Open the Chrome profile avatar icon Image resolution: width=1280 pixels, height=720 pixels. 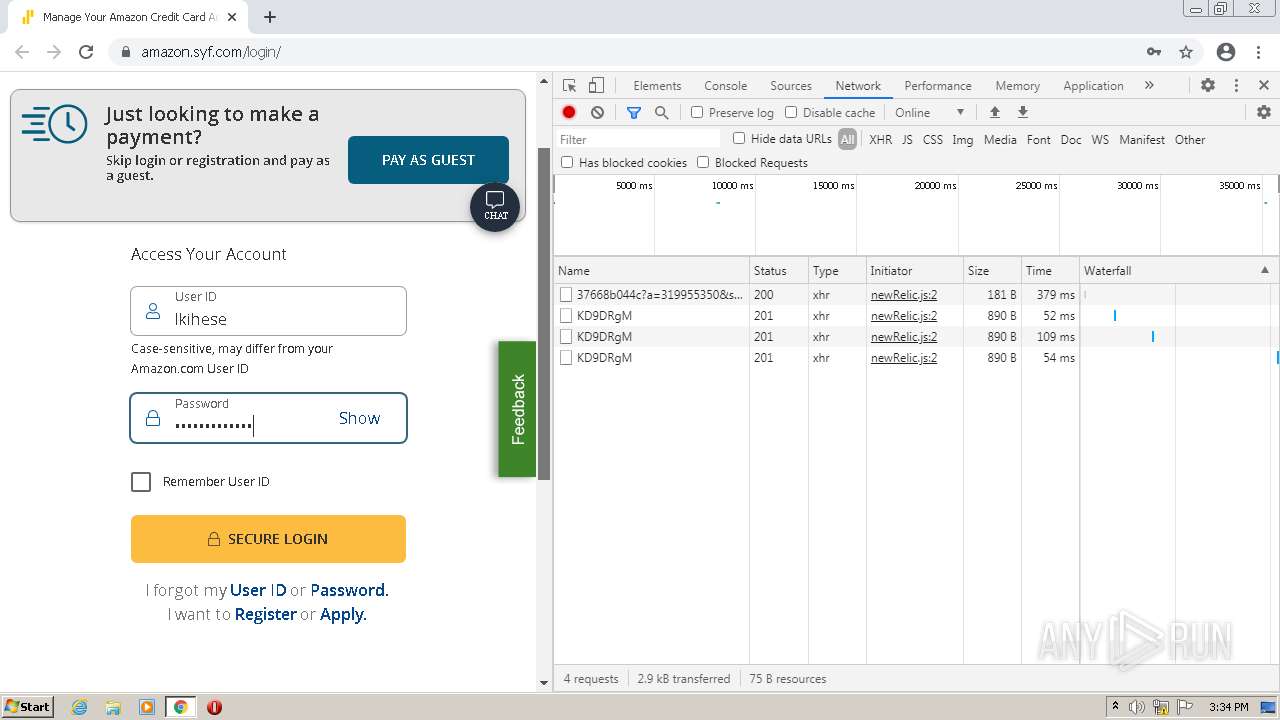(x=1226, y=52)
